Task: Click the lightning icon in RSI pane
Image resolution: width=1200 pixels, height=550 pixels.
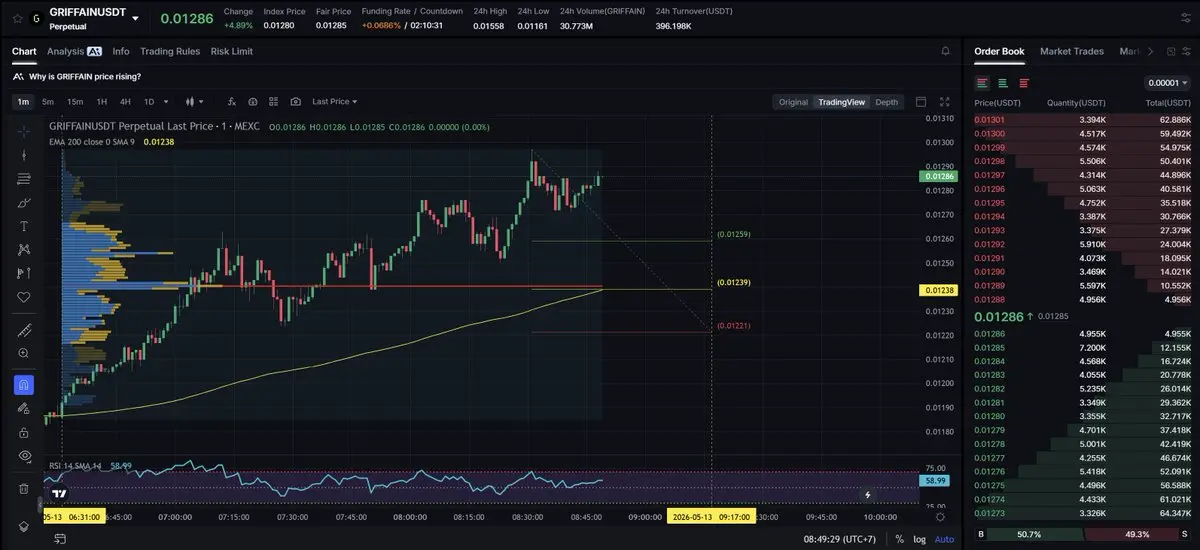Action: (x=867, y=494)
